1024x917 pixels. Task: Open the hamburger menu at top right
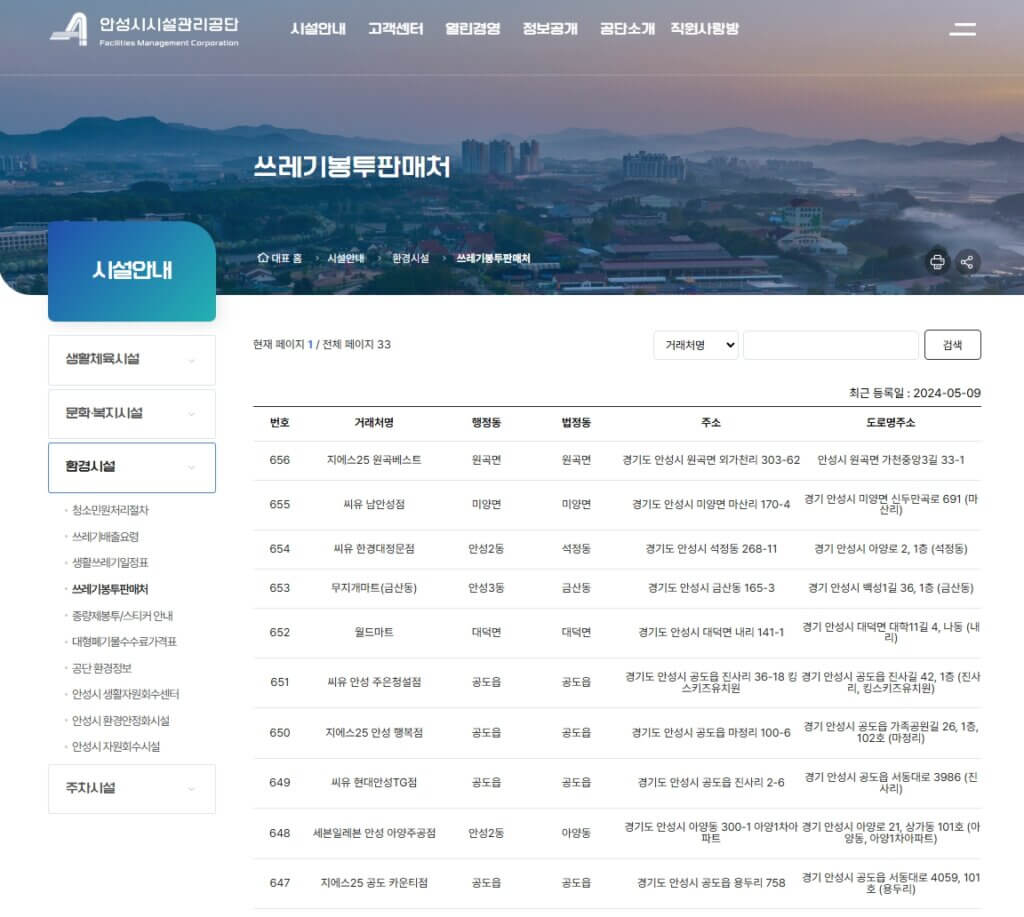pos(962,29)
